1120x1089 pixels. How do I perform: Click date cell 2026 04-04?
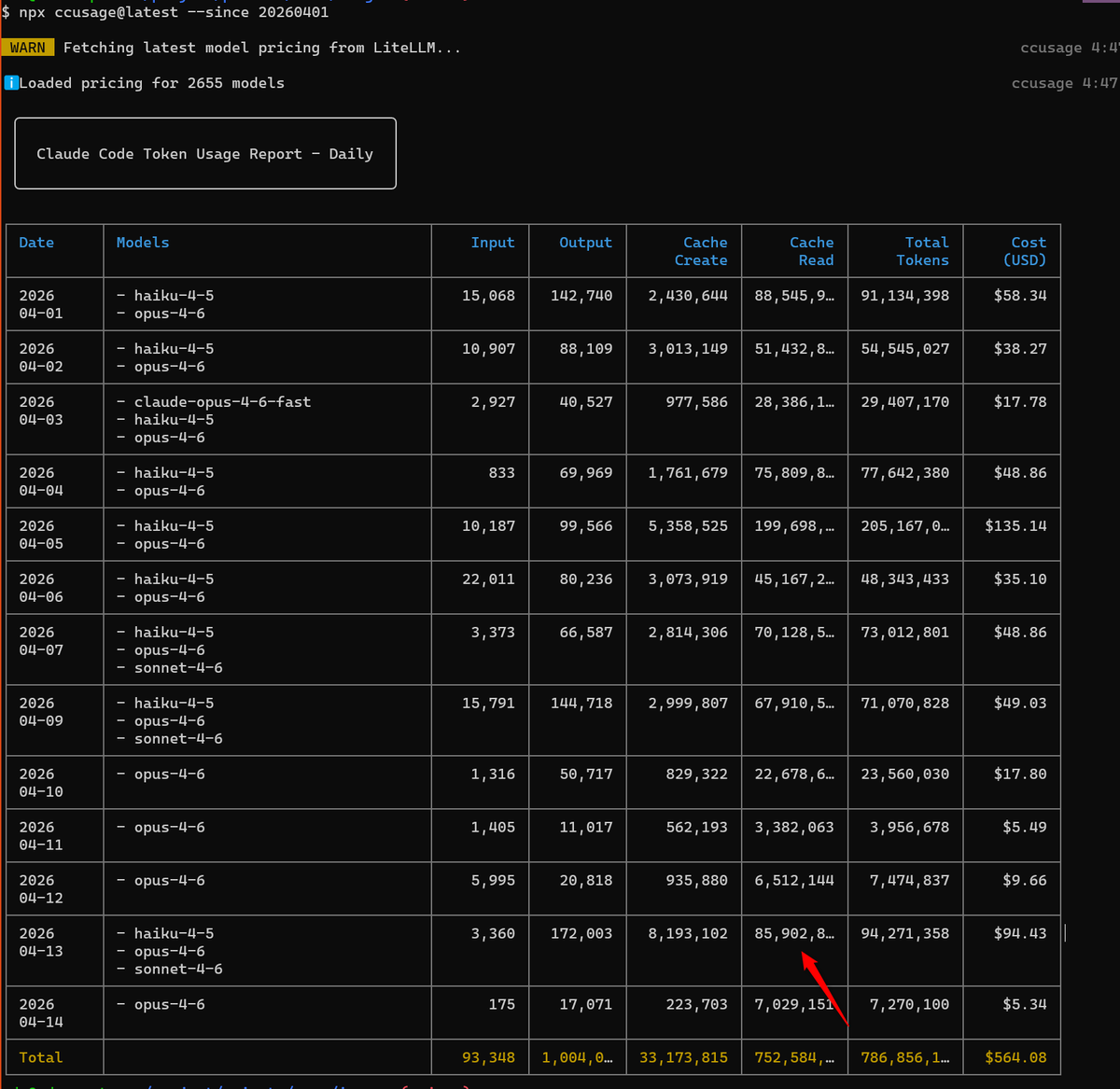(41, 482)
